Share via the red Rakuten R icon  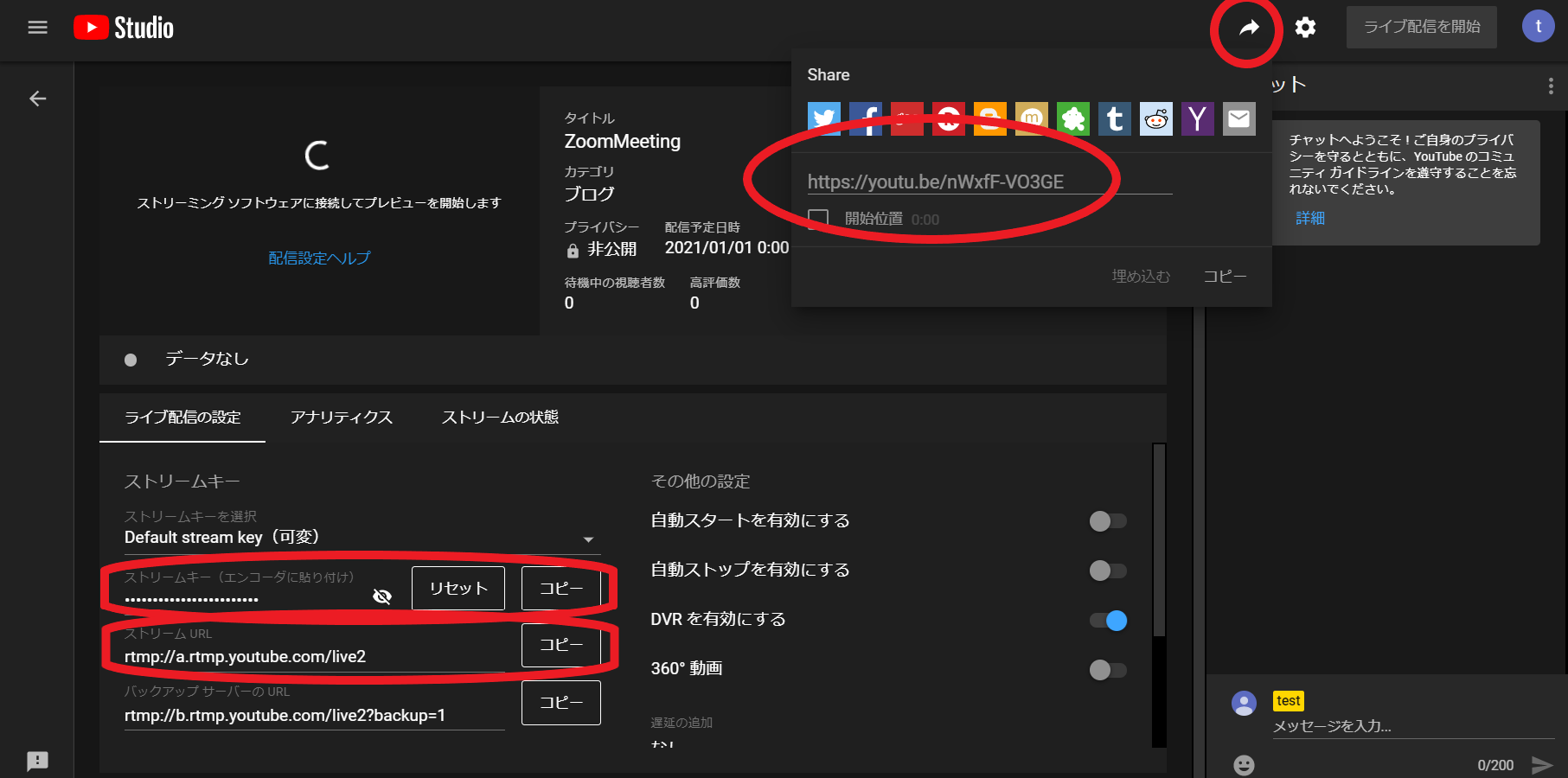[x=948, y=119]
